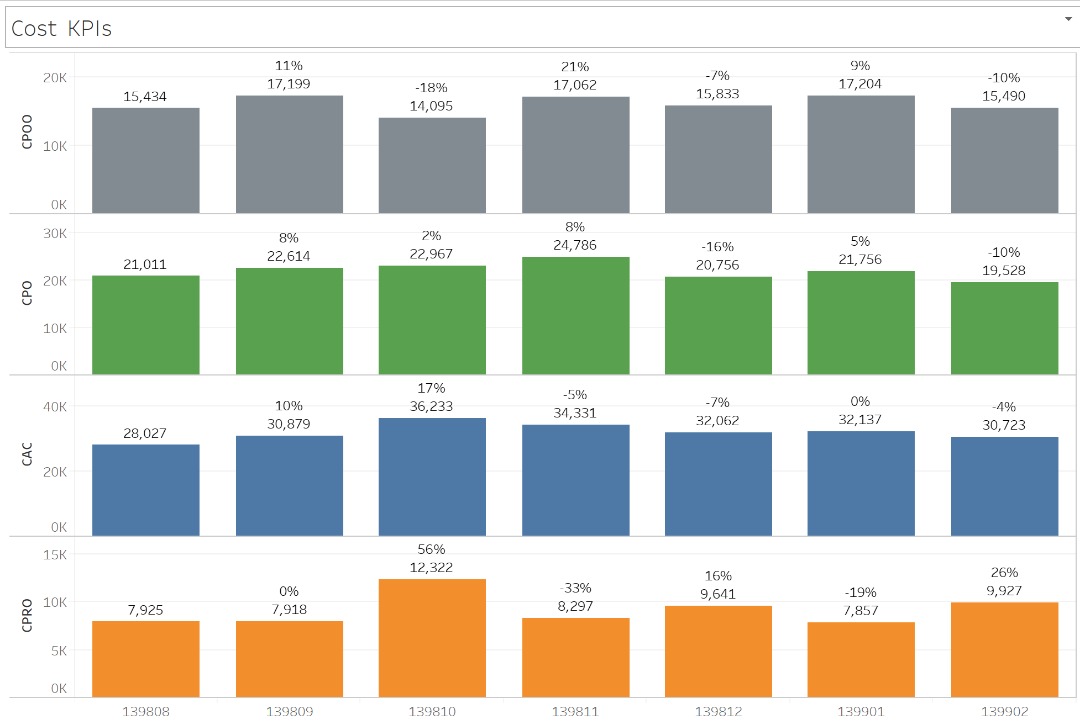Click the blue CAC bar valued 36,233
The width and height of the screenshot is (1080, 725).
432,476
